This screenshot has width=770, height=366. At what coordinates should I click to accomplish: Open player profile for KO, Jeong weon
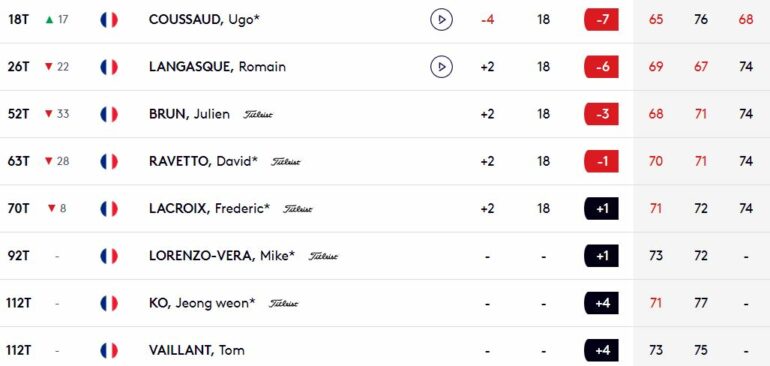(x=202, y=303)
